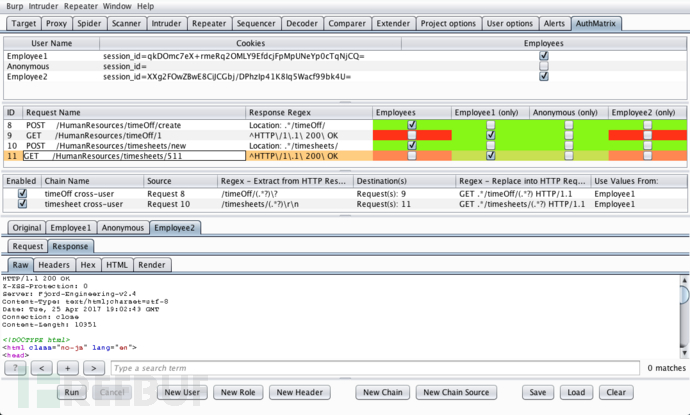Click the Run button
Image resolution: width=690 pixels, height=415 pixels.
[72, 392]
